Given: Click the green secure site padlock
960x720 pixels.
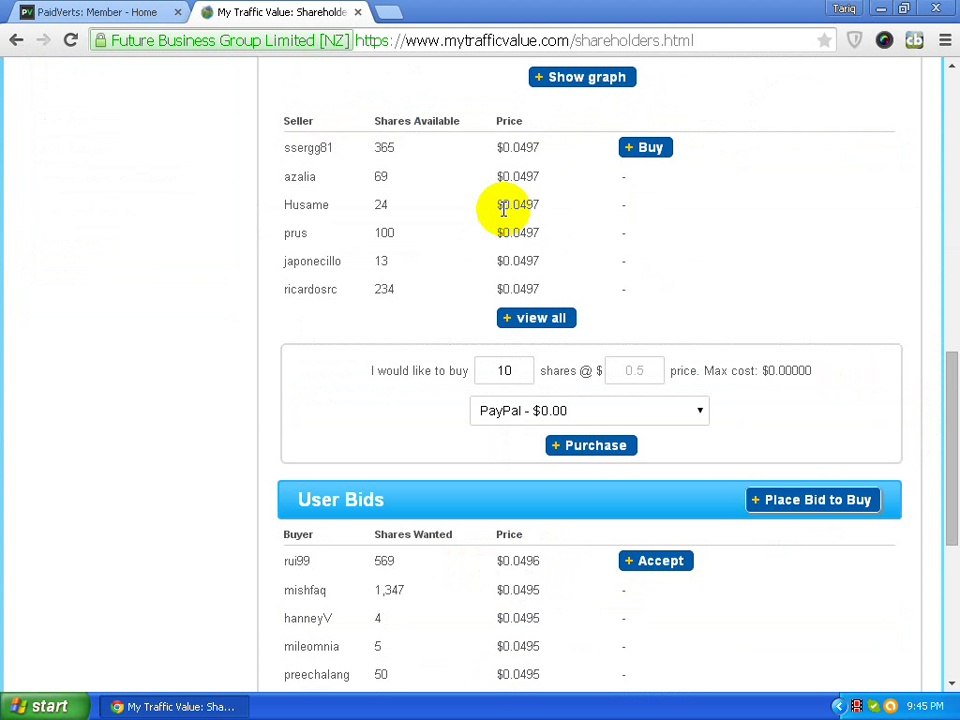Looking at the screenshot, I should point(100,40).
